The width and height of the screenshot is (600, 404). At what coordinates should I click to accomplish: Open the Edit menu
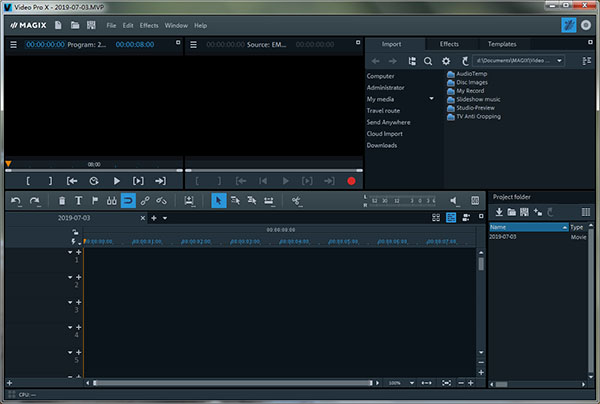click(128, 26)
